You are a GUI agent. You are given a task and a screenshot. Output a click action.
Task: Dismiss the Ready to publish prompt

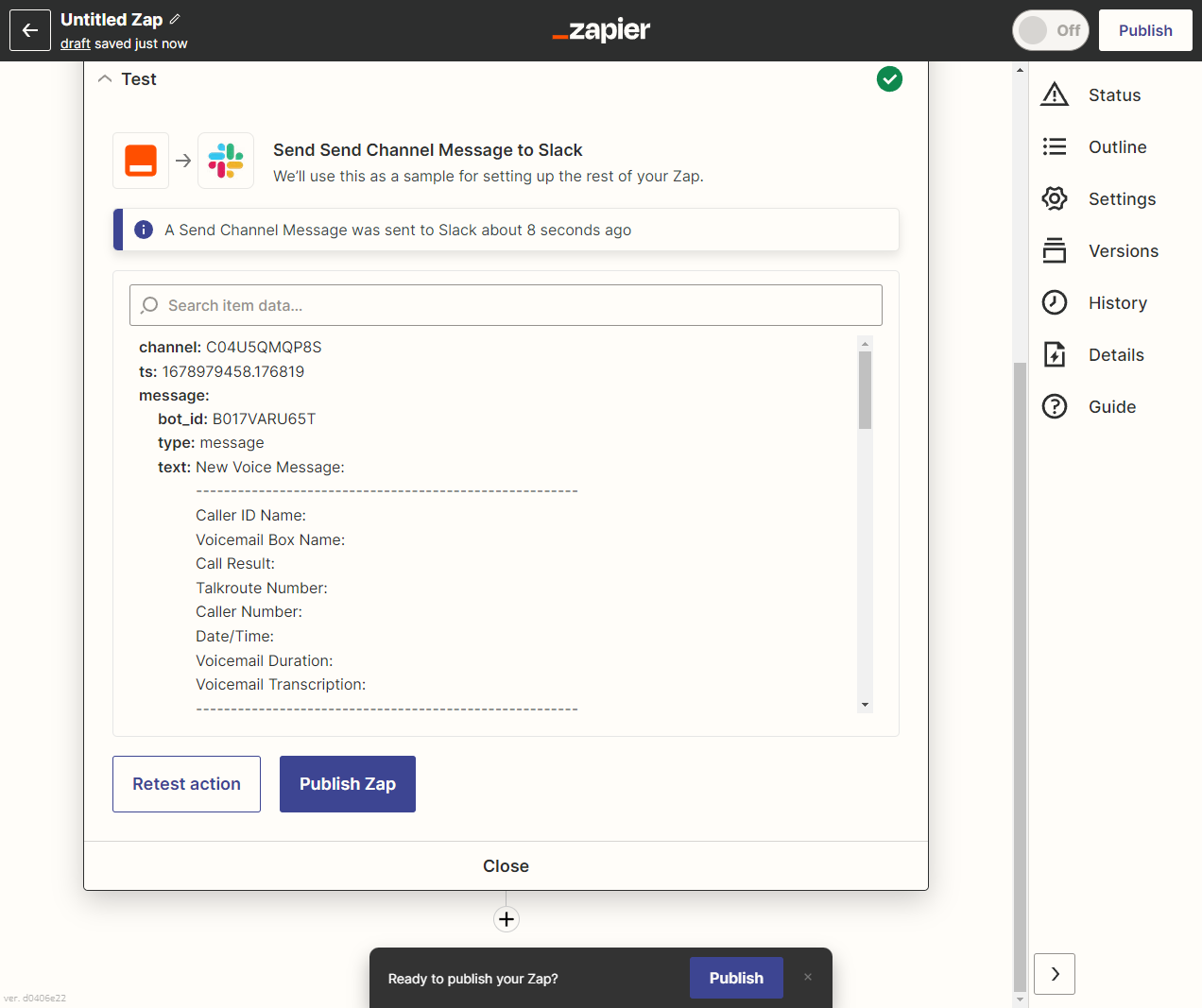point(808,977)
